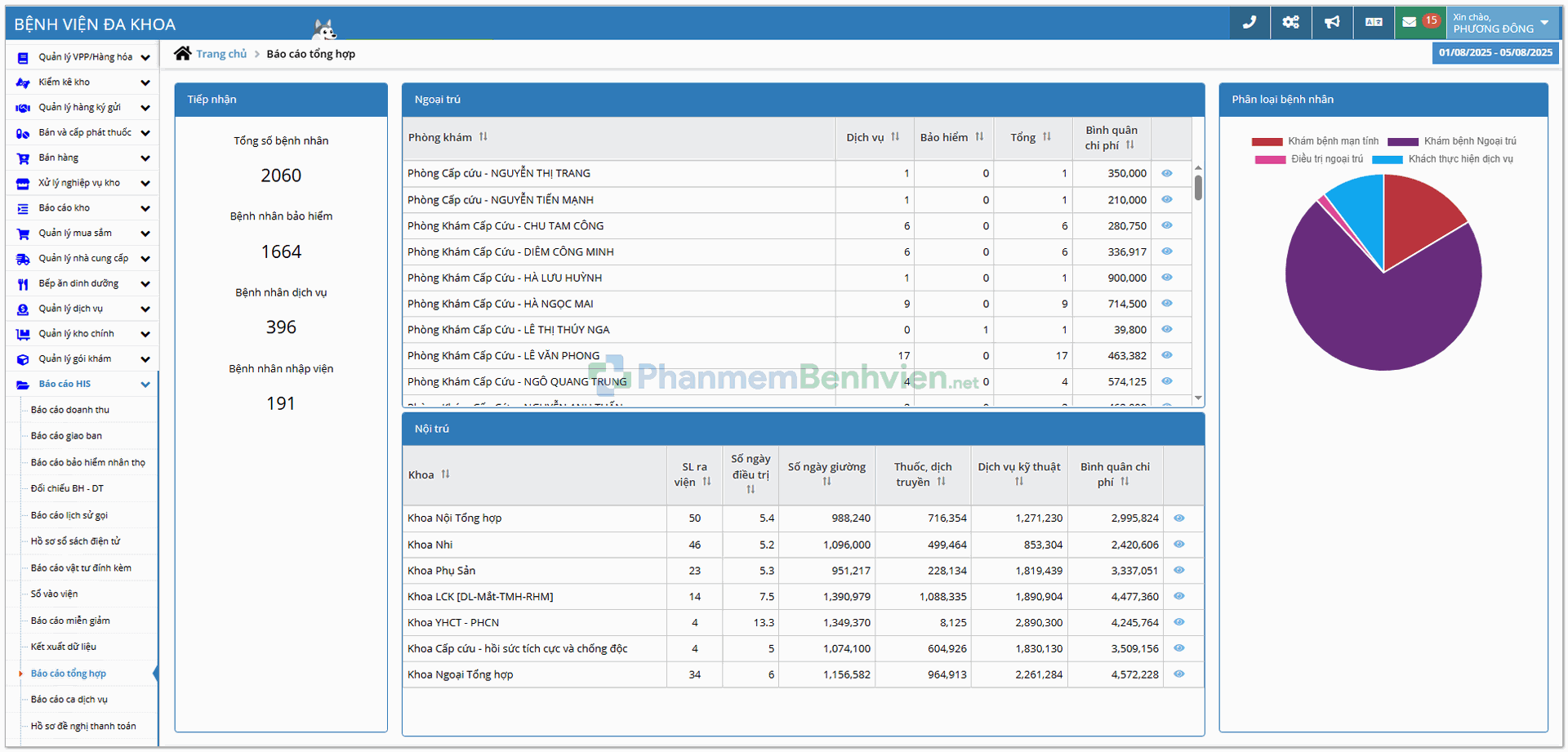1568x752 pixels.
Task: Expand the Kiểm kê kho chevron
Action: click(145, 82)
